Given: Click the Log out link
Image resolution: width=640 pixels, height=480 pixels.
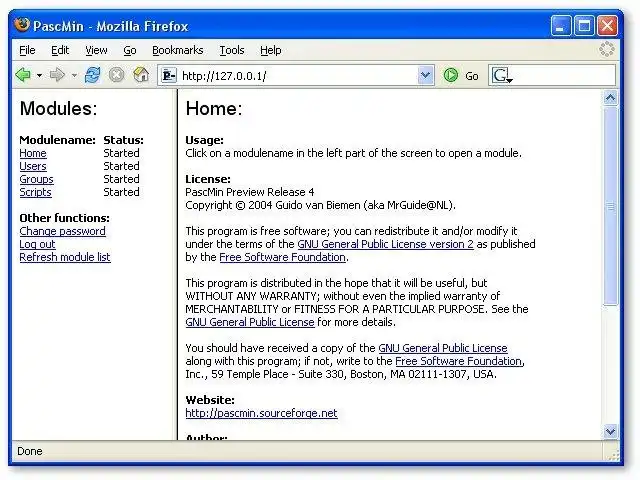Looking at the screenshot, I should (x=37, y=244).
